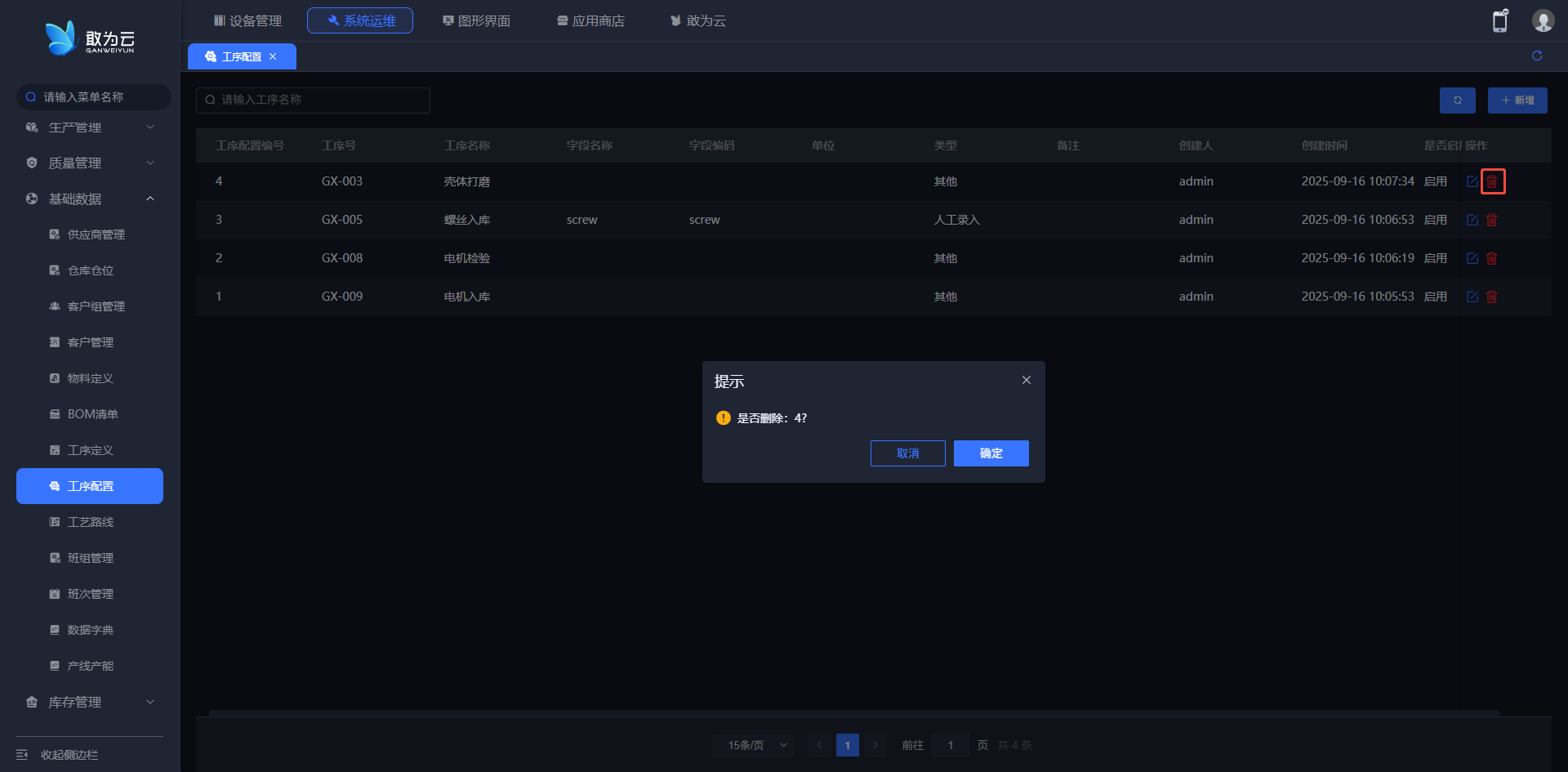This screenshot has width=1568, height=772.
Task: Confirm deletion with 确定 button
Action: (x=991, y=453)
